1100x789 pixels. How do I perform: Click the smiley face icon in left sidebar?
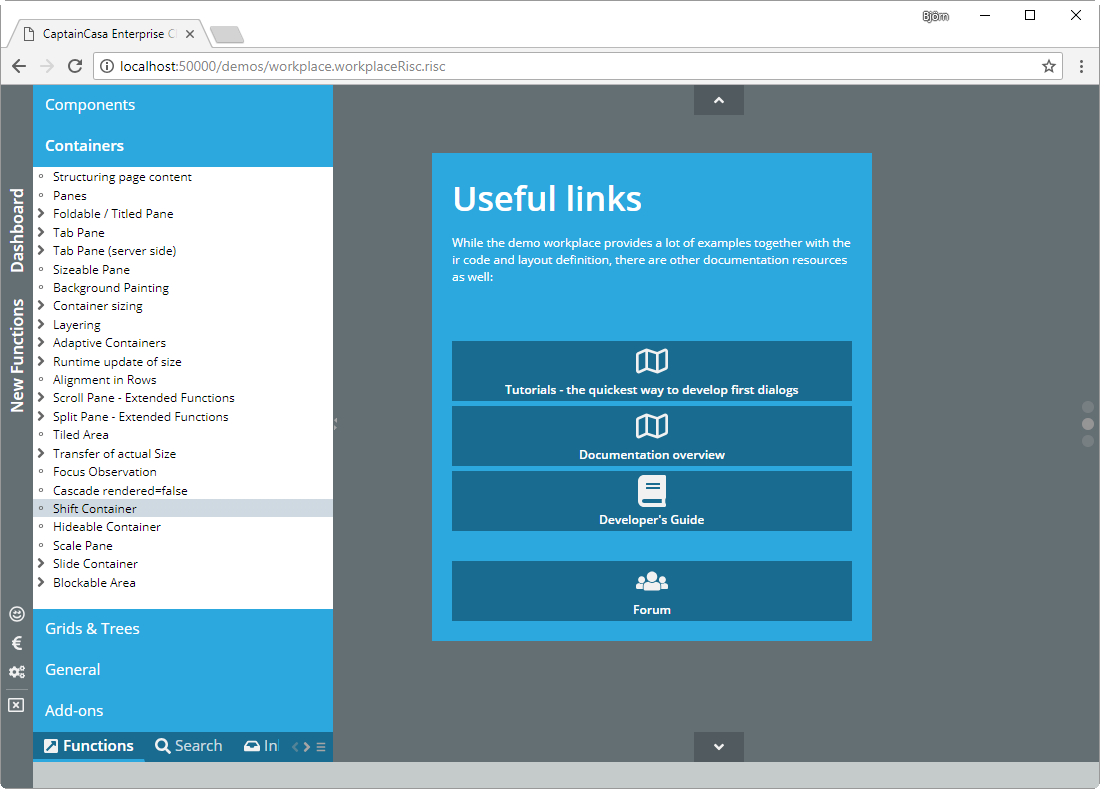[16, 614]
